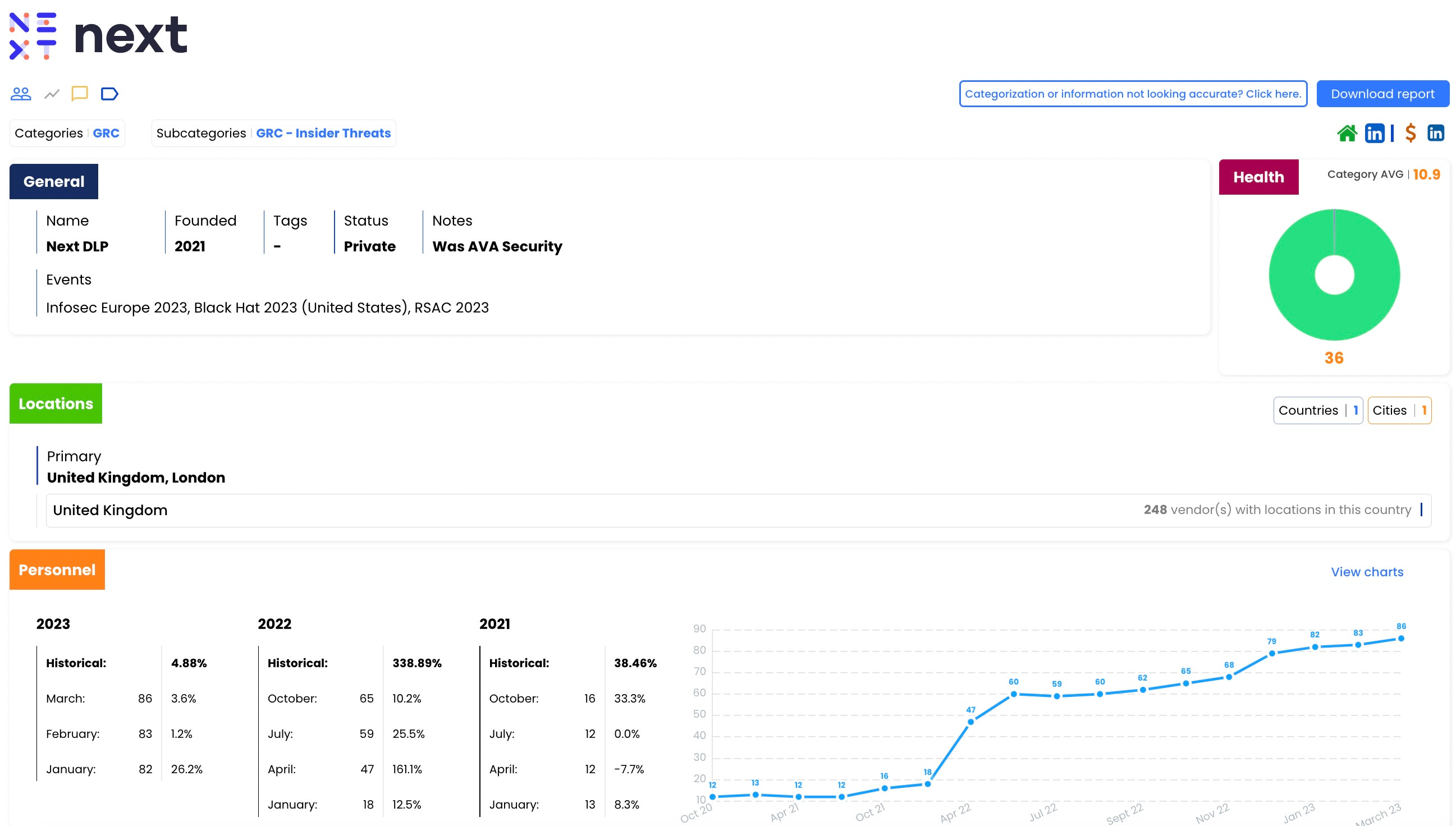Image resolution: width=1456 pixels, height=826 pixels.
Task: Click the 248 vendor(s) in this country text
Action: [x=1278, y=510]
